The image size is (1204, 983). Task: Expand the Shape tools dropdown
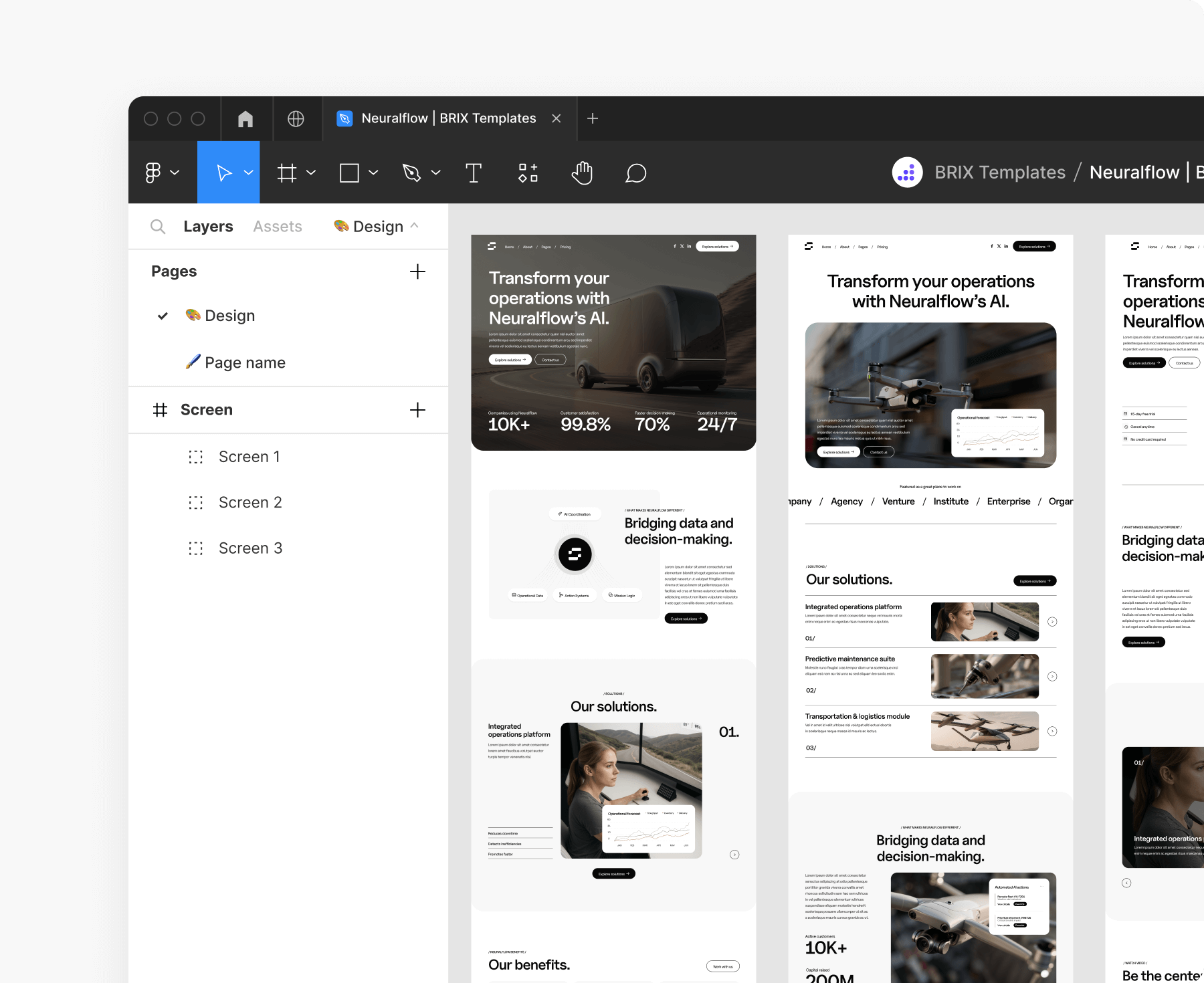373,173
